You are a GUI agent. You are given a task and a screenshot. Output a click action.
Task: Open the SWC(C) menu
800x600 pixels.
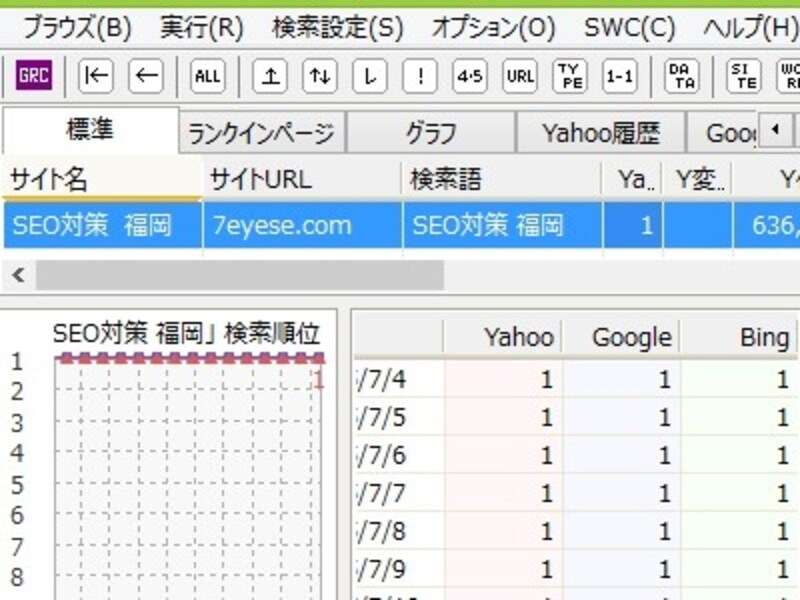coord(630,28)
